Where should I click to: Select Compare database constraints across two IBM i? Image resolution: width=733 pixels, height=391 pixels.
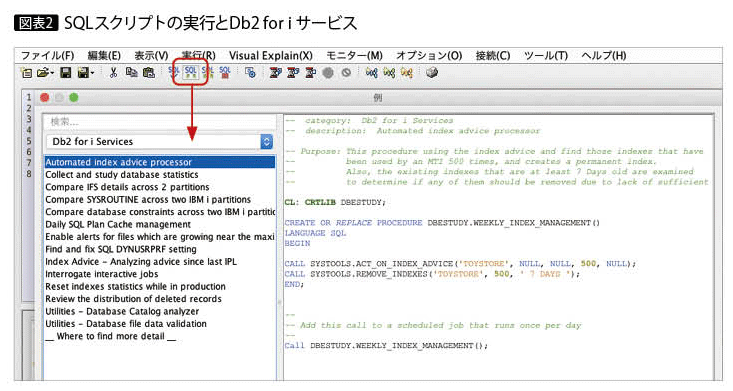(159, 212)
